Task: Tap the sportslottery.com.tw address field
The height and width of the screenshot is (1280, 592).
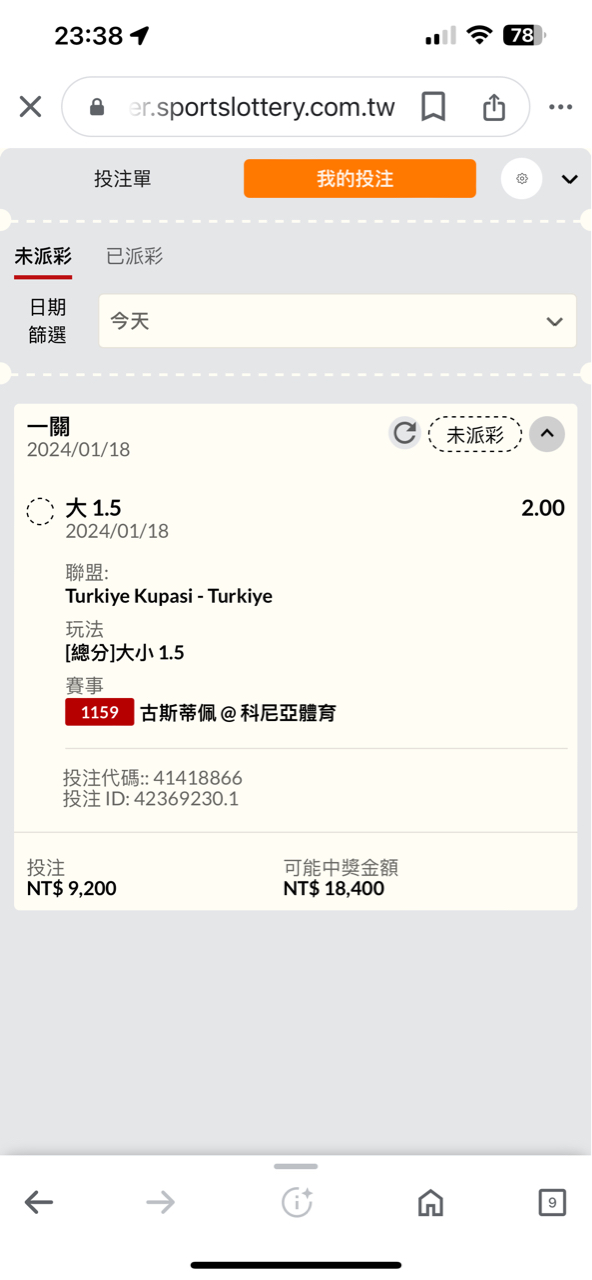Action: [261, 107]
